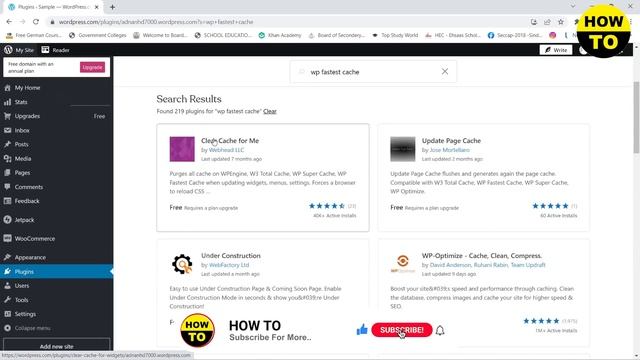The width and height of the screenshot is (640, 360).
Task: Collapse the sidebar menu
Action: 32,328
